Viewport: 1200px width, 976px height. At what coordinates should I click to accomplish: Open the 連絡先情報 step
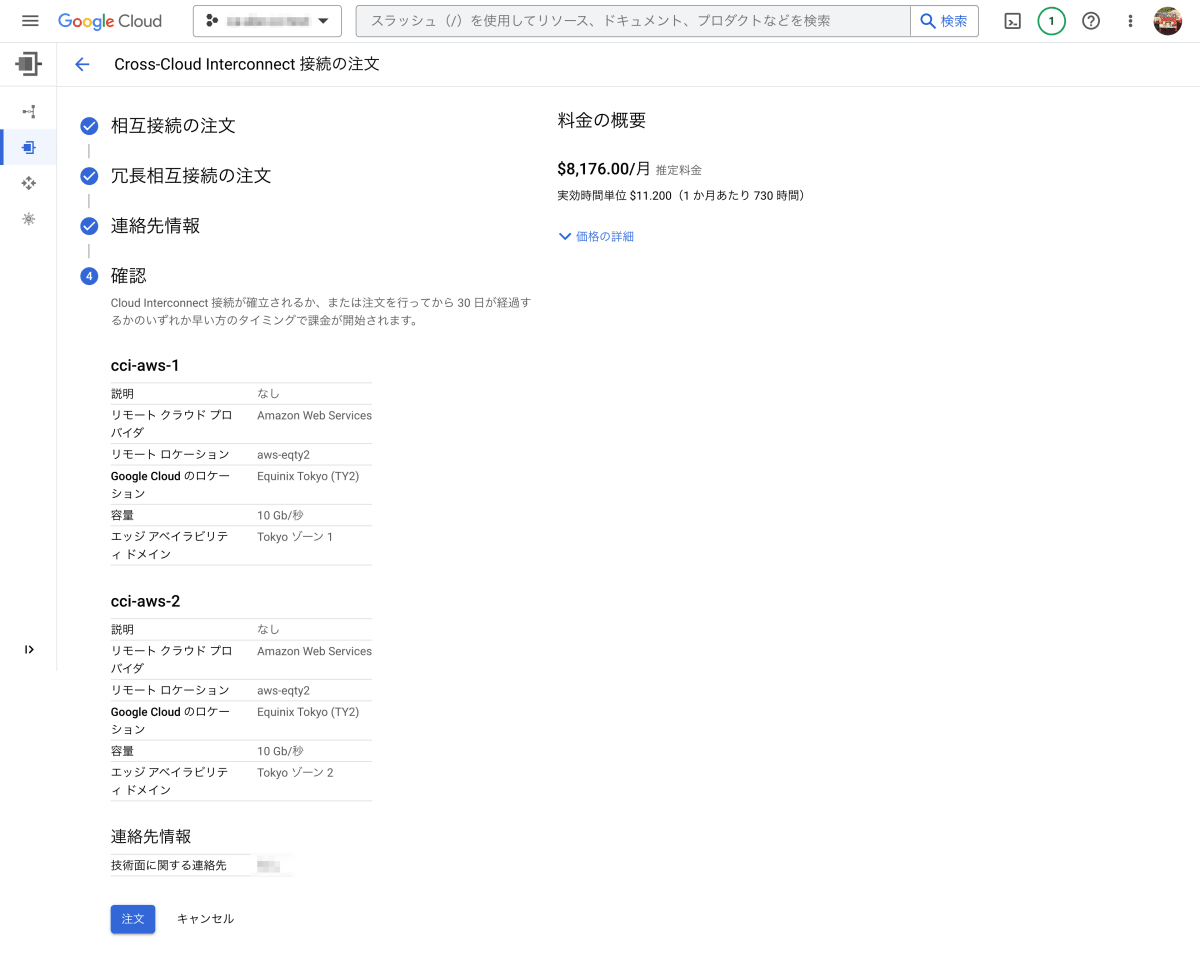click(155, 226)
